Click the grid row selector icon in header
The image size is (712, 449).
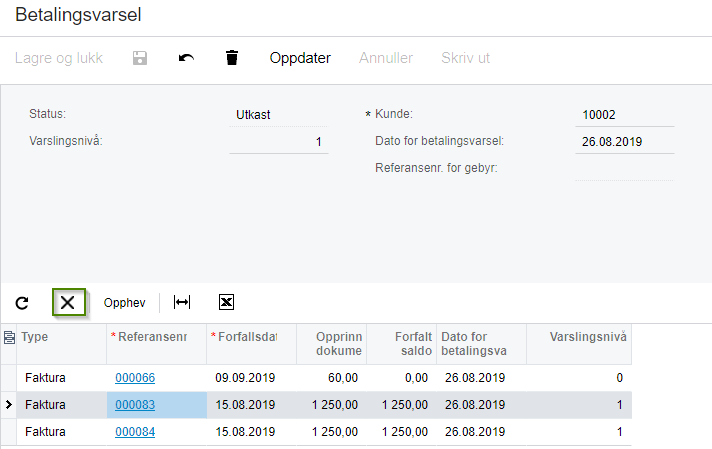(x=9, y=337)
